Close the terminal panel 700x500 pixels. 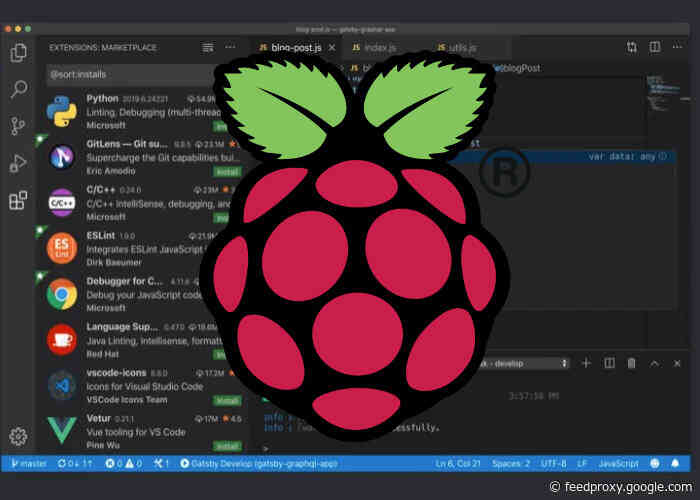pos(677,363)
